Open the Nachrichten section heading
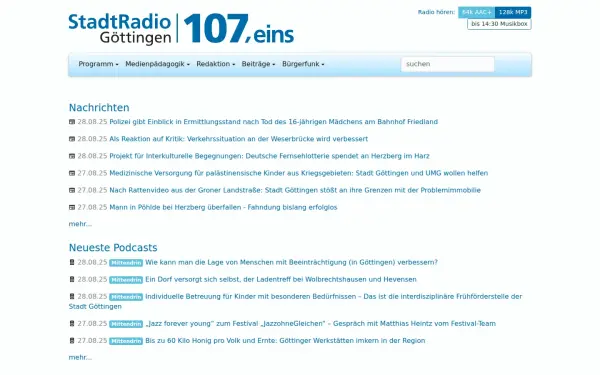 [99, 108]
